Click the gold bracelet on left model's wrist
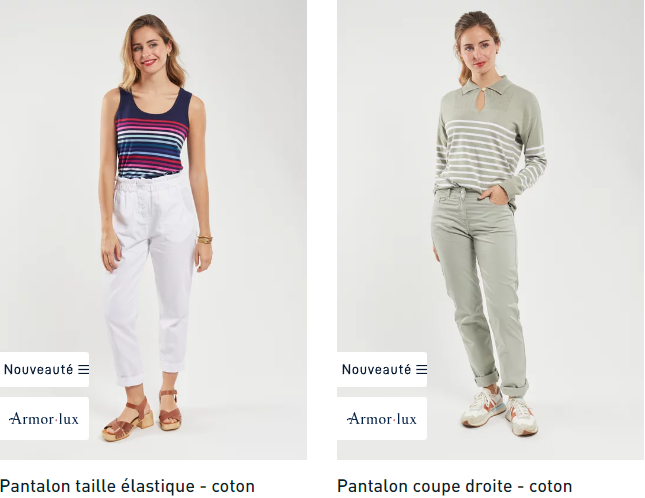The image size is (645, 498). click(204, 239)
